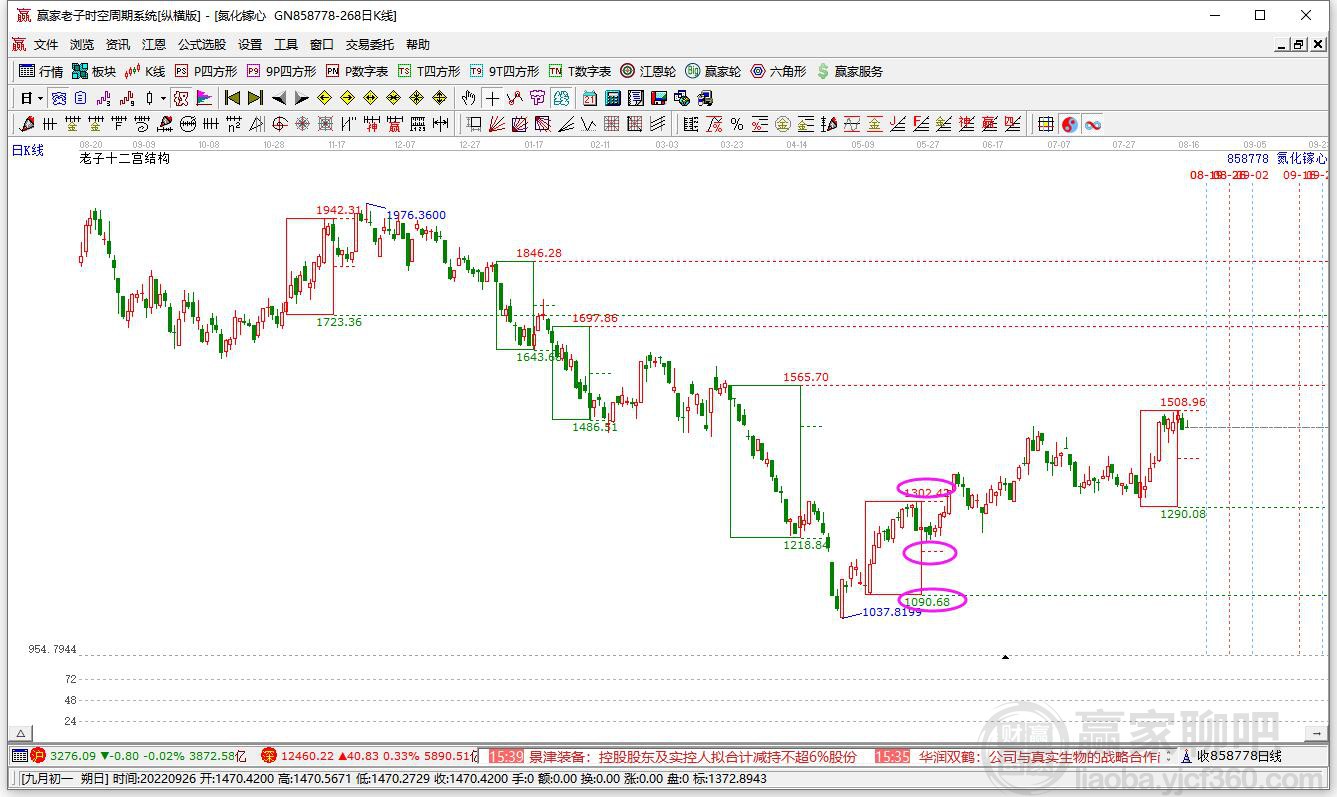The image size is (1337, 797).
Task: Launch the 赢家轮 wheel tool
Action: [713, 71]
